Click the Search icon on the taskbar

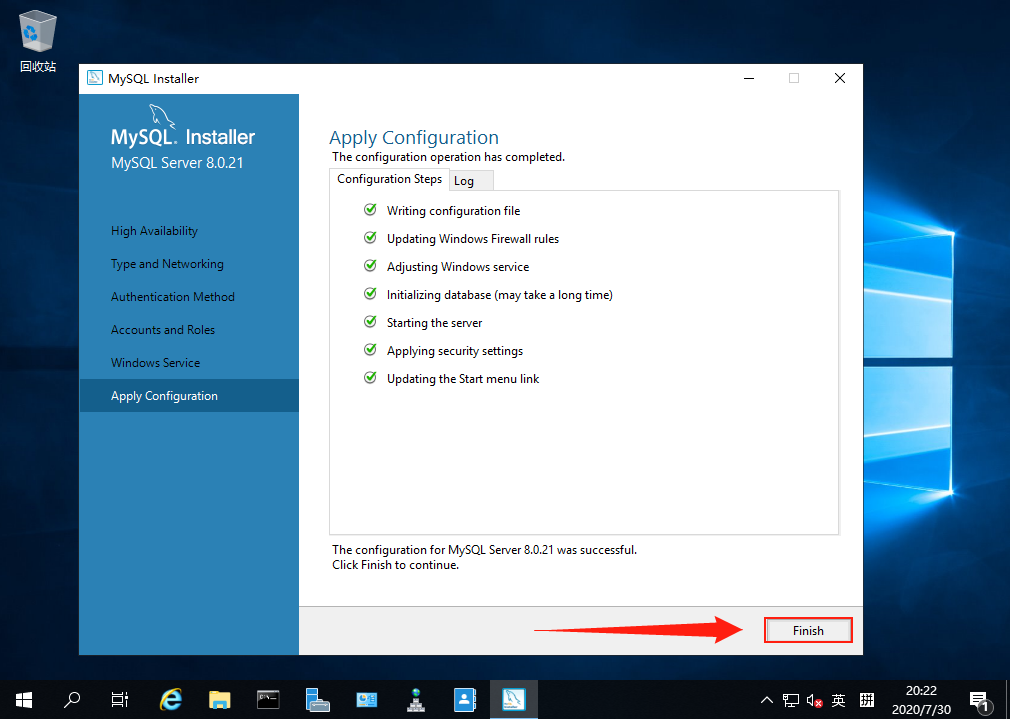coord(71,699)
